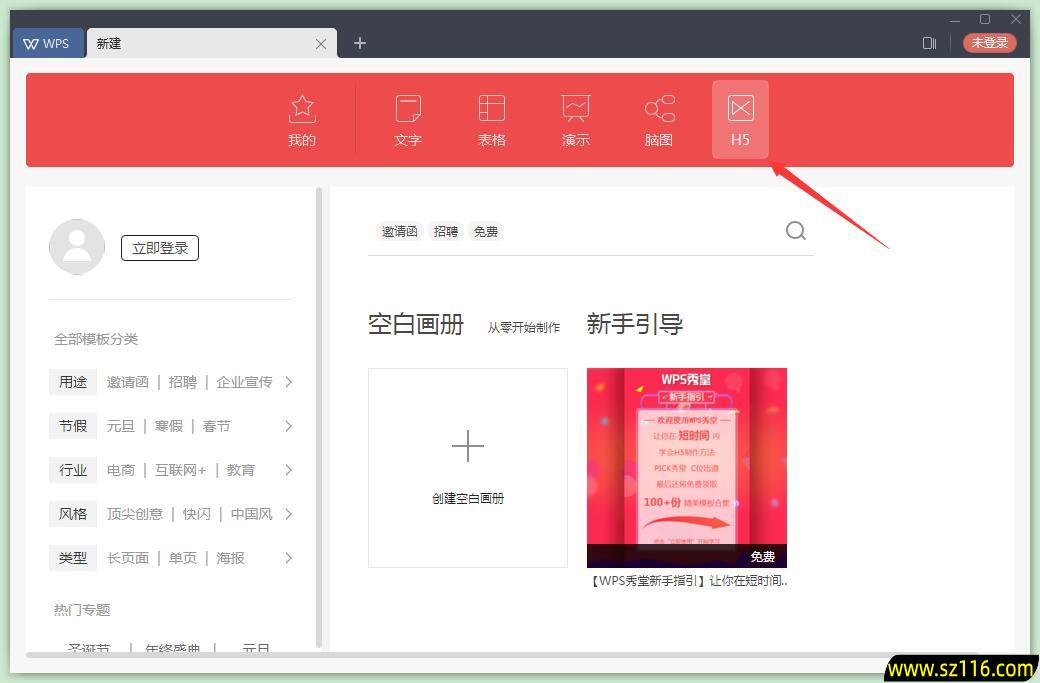Click the 立即登录 login button
The image size is (1040, 683).
point(159,247)
